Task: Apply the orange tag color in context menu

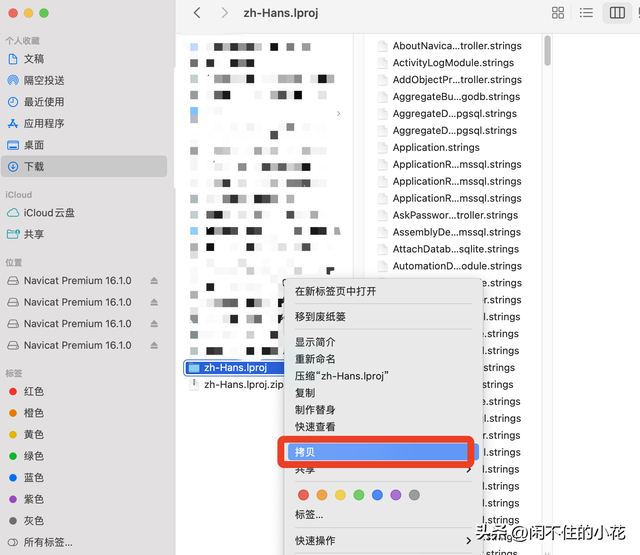Action: 322,495
